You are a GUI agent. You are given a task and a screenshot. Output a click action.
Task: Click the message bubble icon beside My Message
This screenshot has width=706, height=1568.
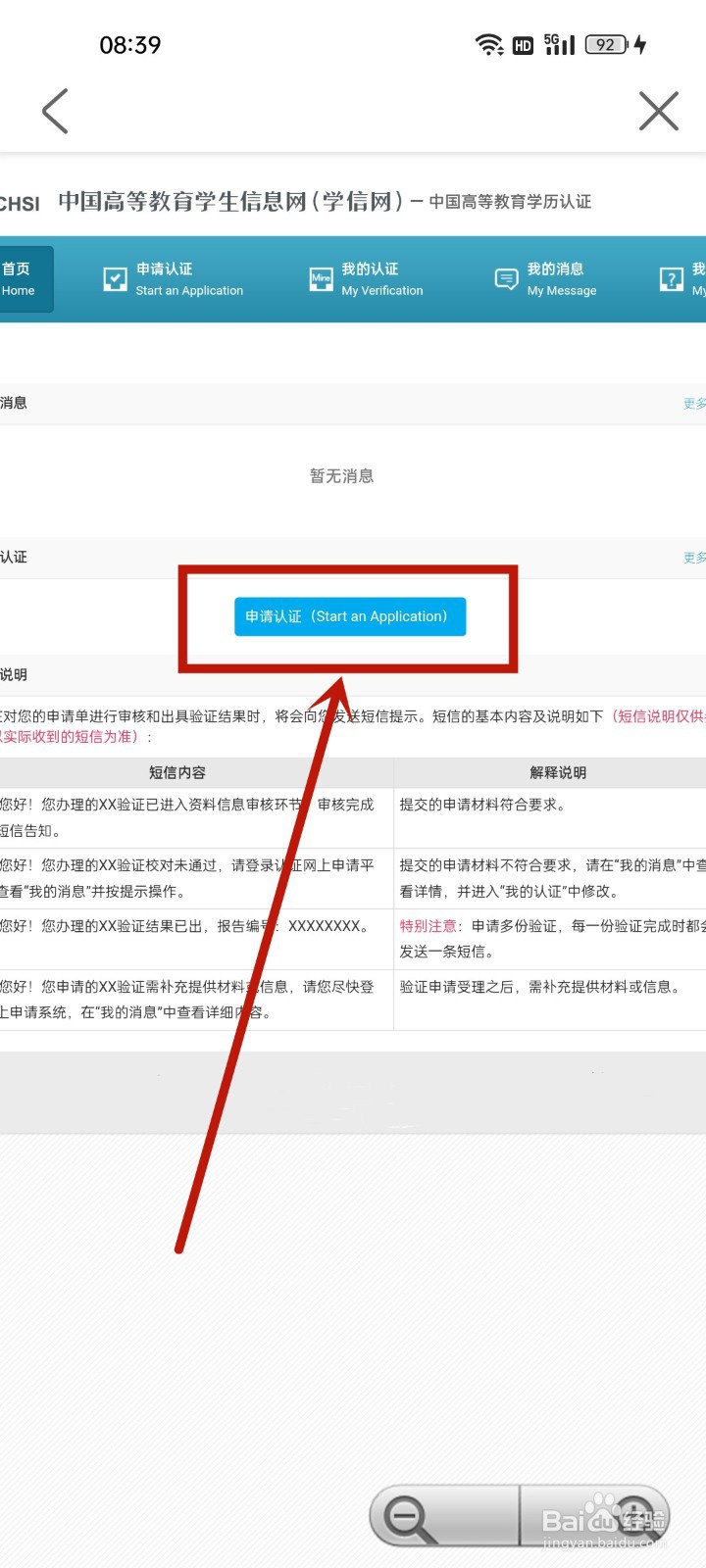506,279
